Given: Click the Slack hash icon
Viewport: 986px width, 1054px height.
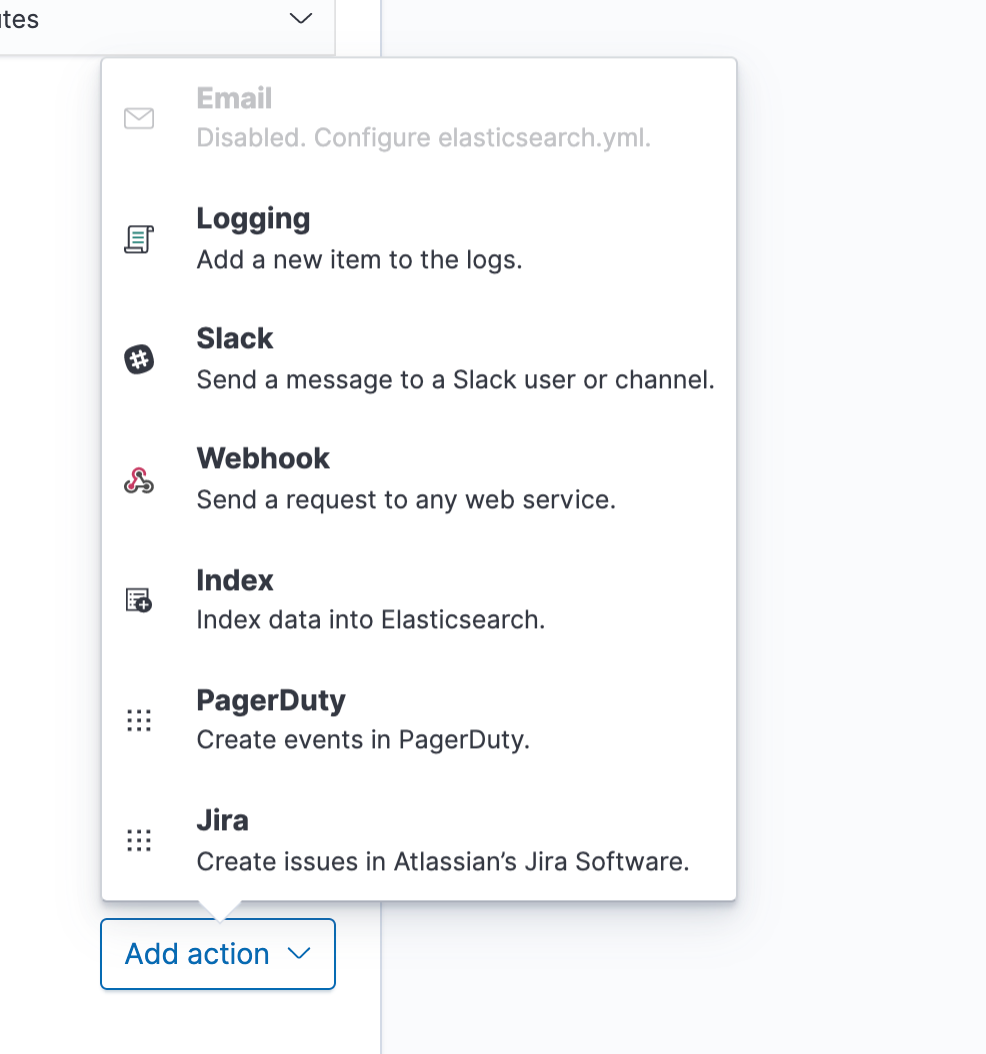Looking at the screenshot, I should 139,360.
